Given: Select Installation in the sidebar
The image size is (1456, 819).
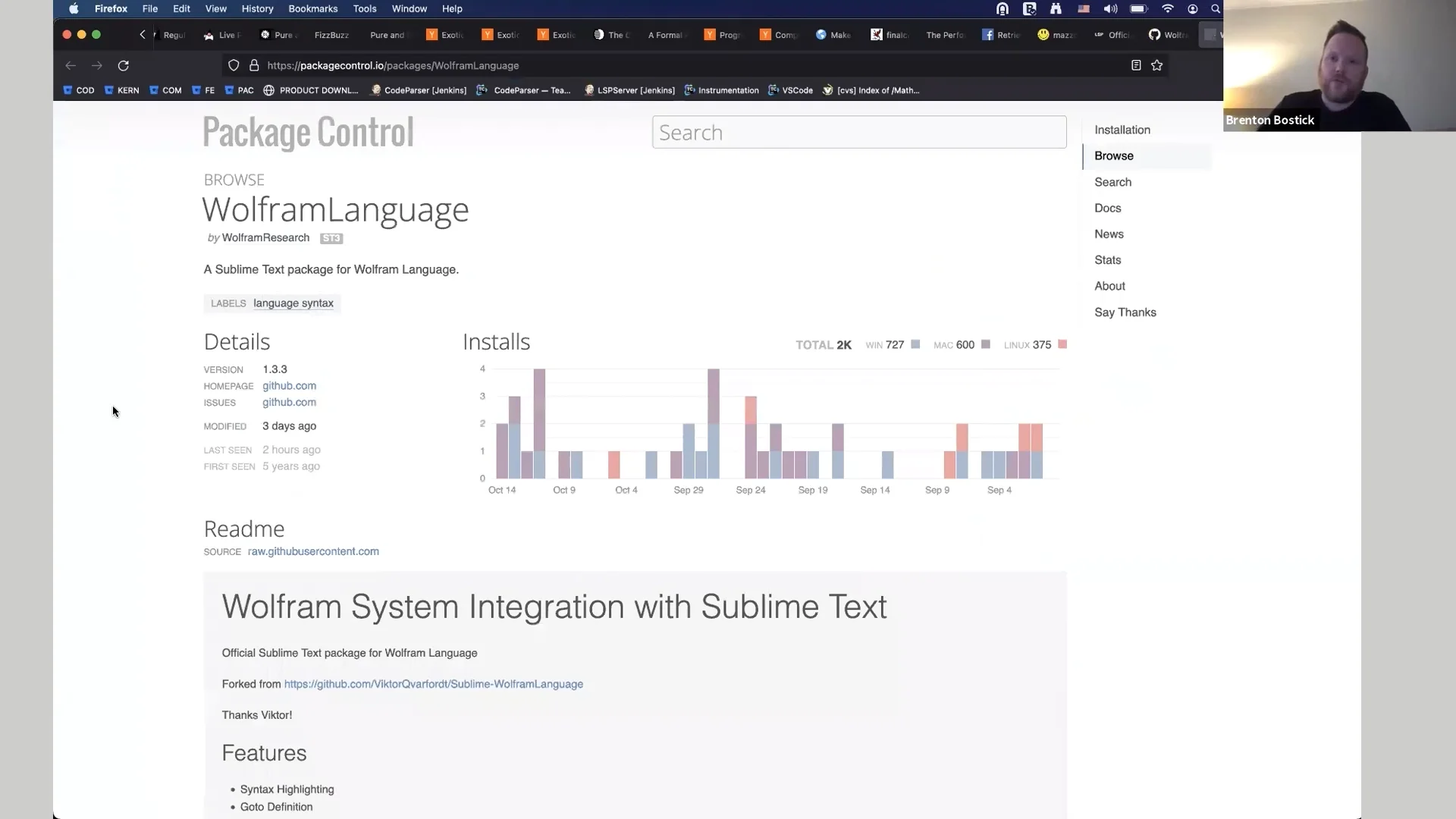Looking at the screenshot, I should click(x=1122, y=130).
